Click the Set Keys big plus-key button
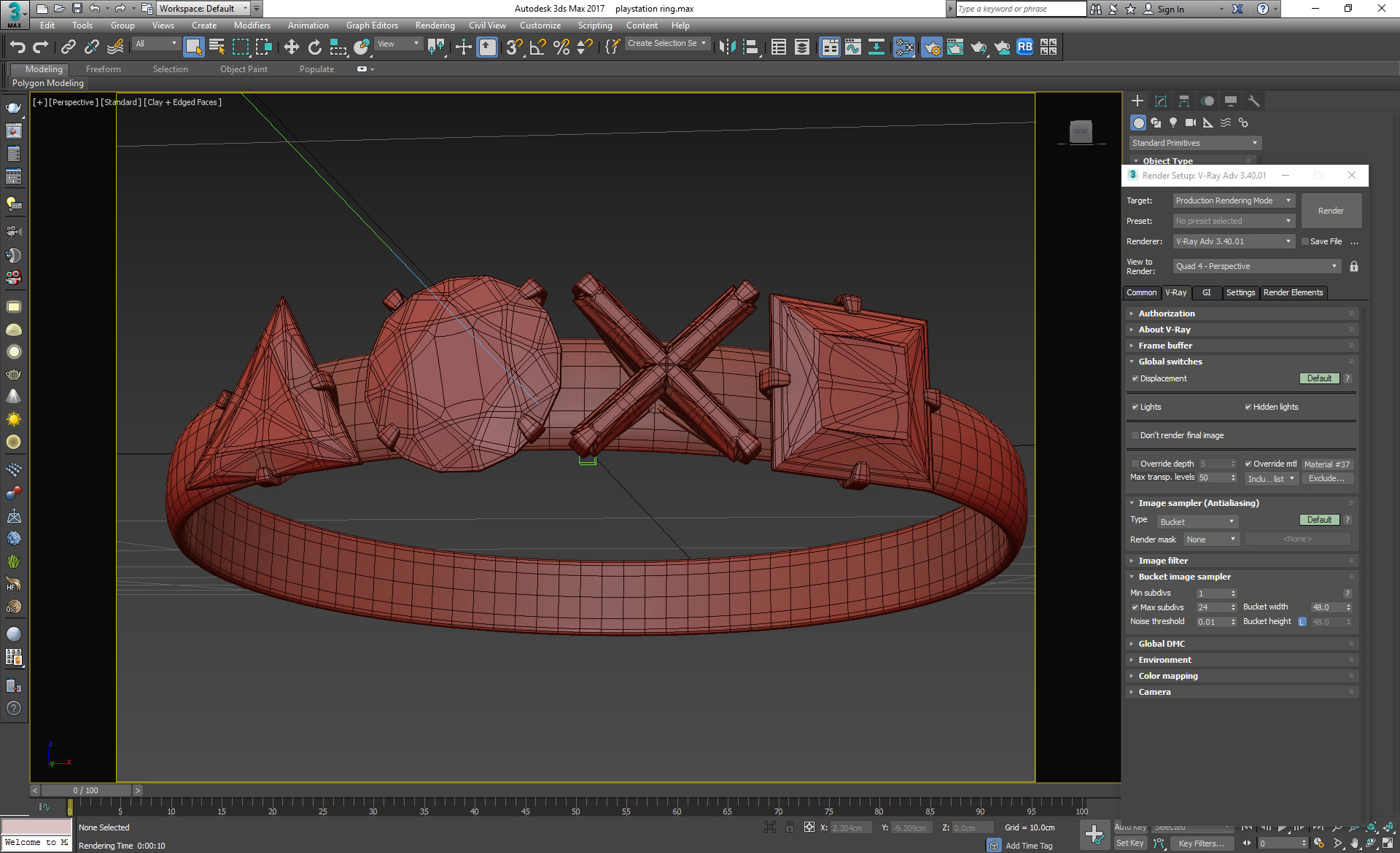 [1094, 835]
